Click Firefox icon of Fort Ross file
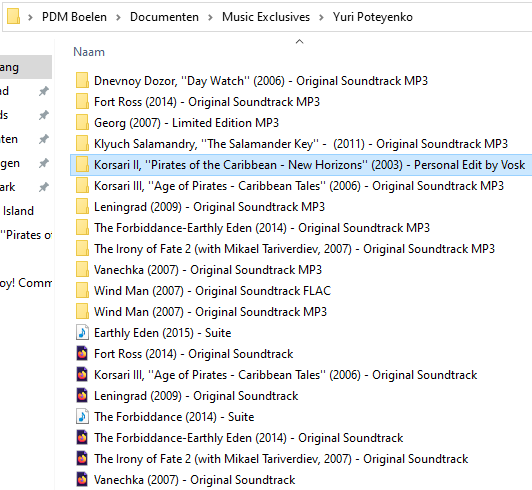532x490 pixels. 82,354
